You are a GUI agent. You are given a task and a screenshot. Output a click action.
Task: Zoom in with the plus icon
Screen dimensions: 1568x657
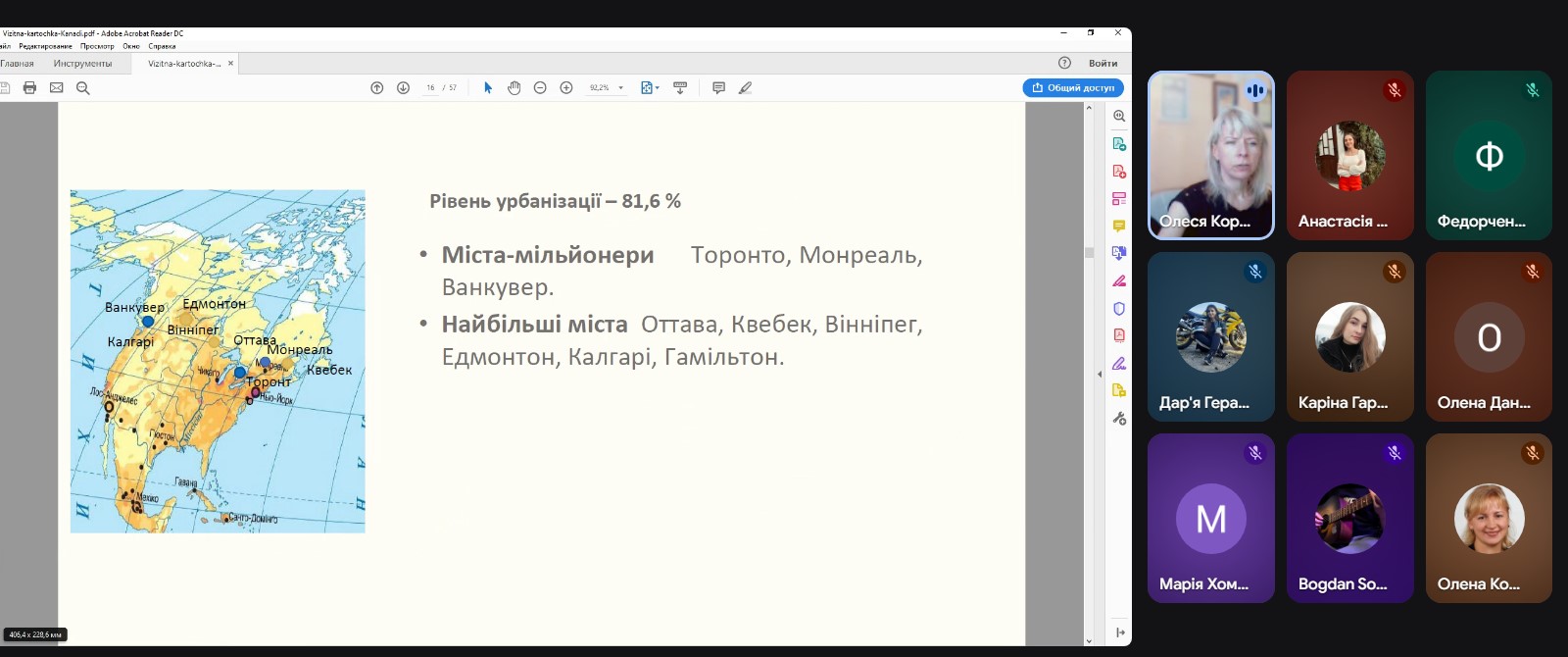point(566,88)
